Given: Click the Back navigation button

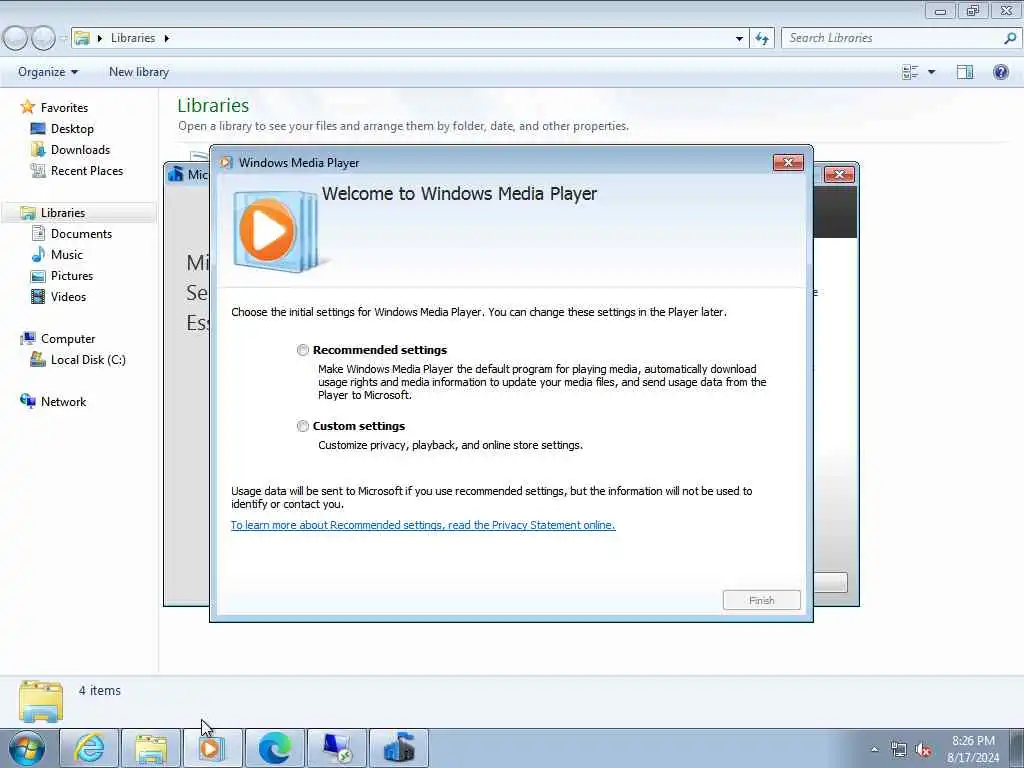Looking at the screenshot, I should (x=15, y=39).
